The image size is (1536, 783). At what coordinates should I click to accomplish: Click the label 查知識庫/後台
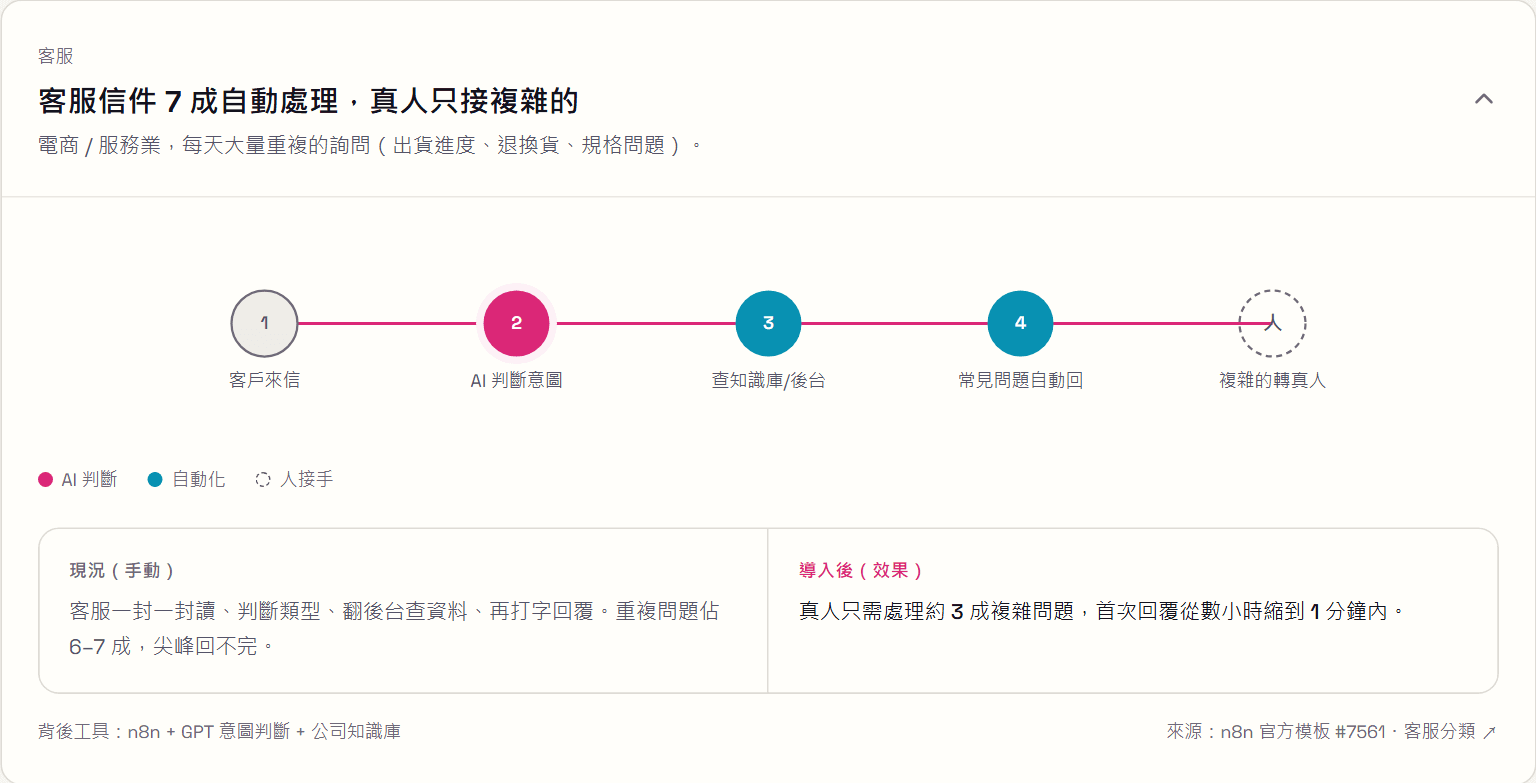pyautogui.click(x=768, y=380)
